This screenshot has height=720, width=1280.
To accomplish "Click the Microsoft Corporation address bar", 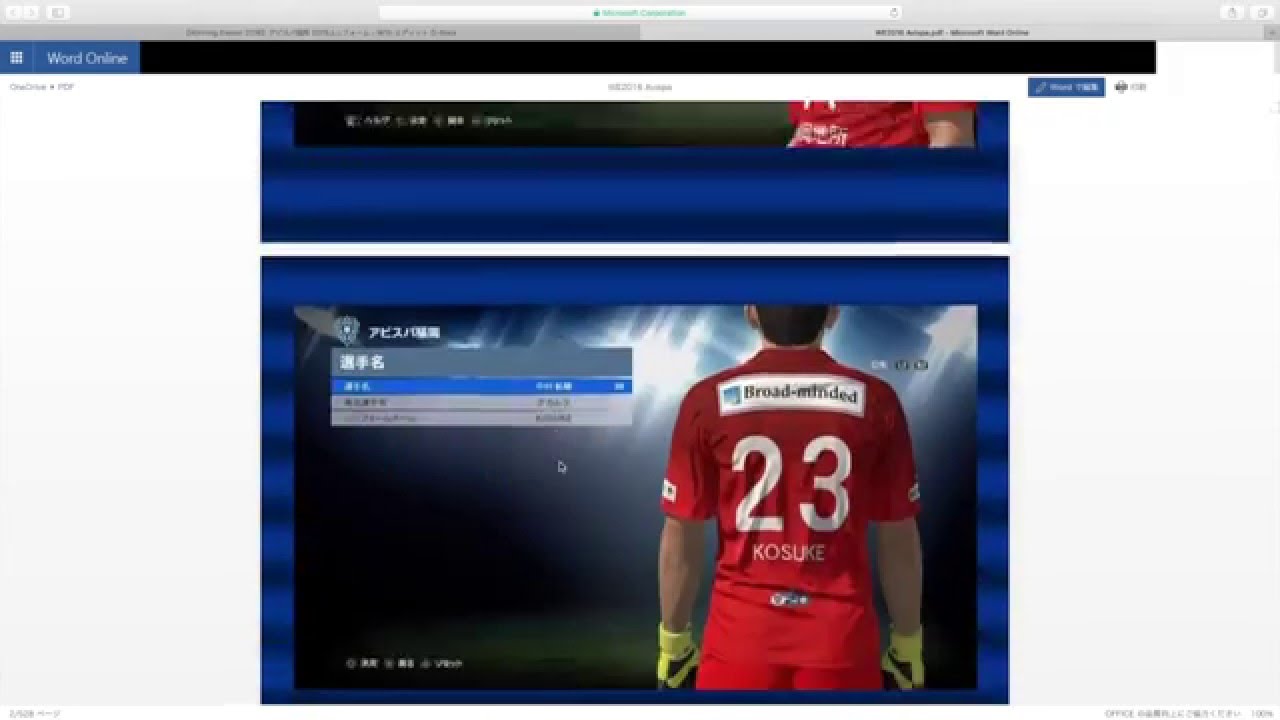I will (x=640, y=13).
